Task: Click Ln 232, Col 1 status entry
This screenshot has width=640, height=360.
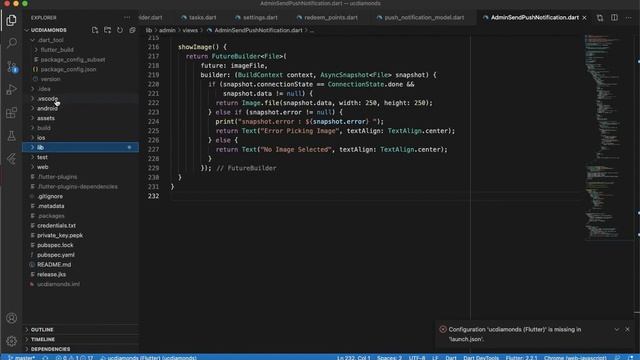Action: point(353,358)
